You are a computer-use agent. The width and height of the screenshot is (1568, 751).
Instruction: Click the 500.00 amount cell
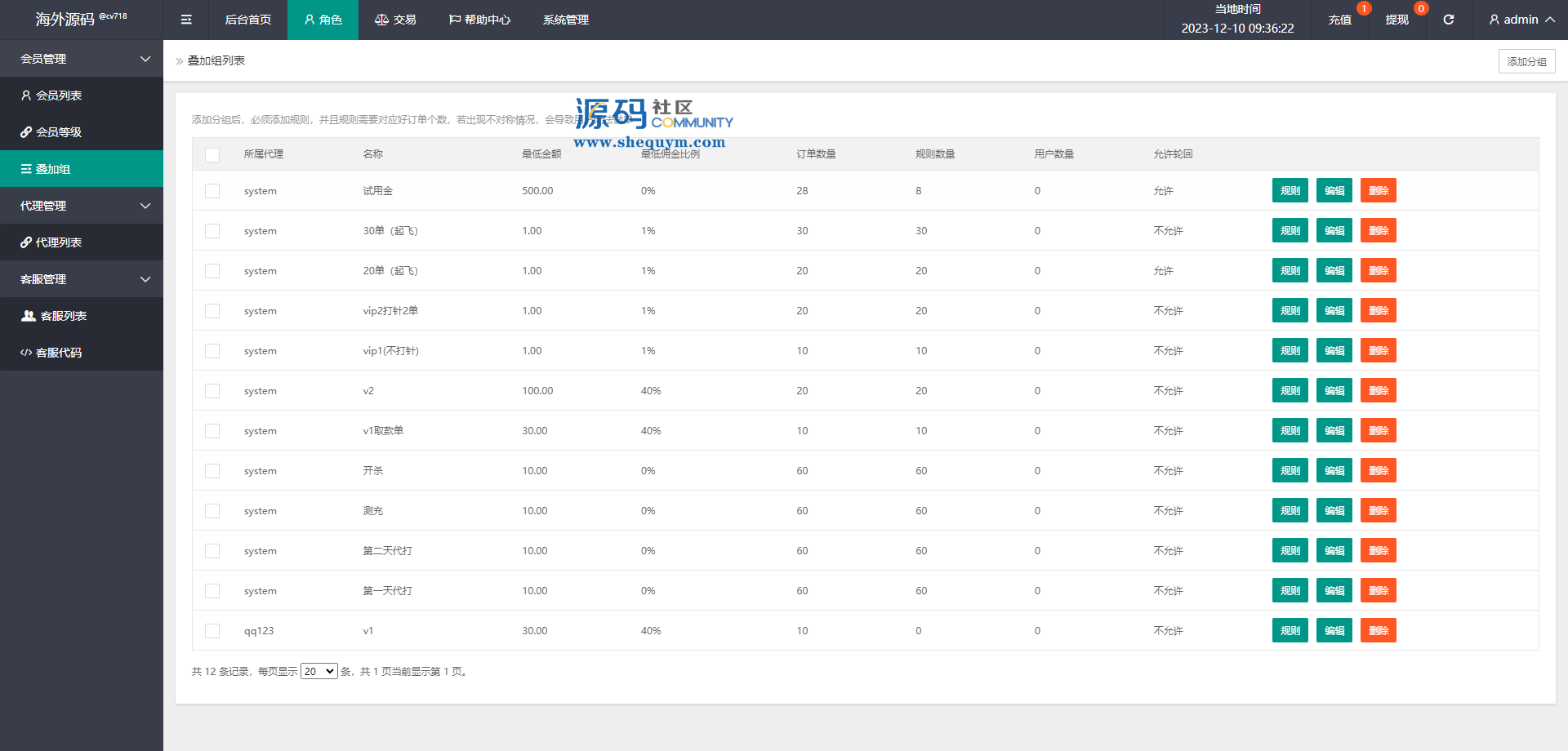click(537, 191)
